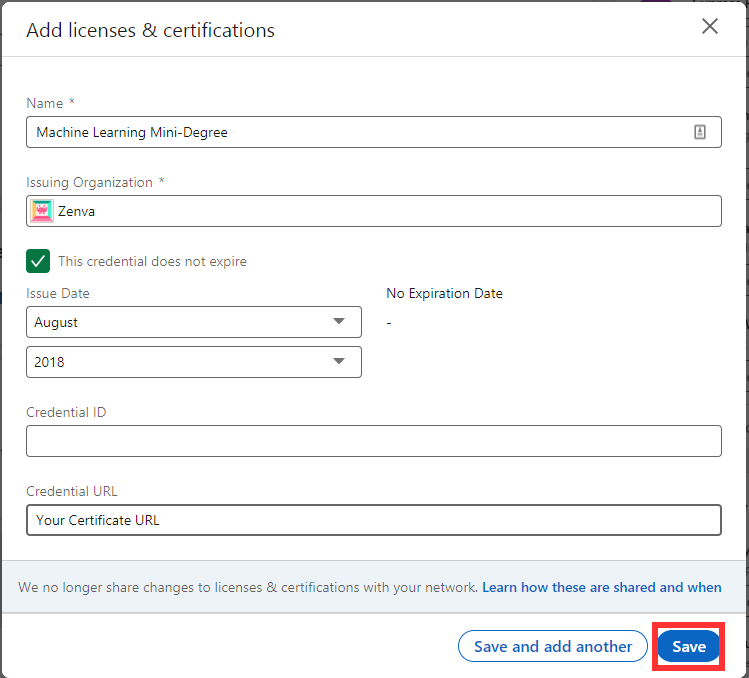Click the Name input field

[374, 132]
